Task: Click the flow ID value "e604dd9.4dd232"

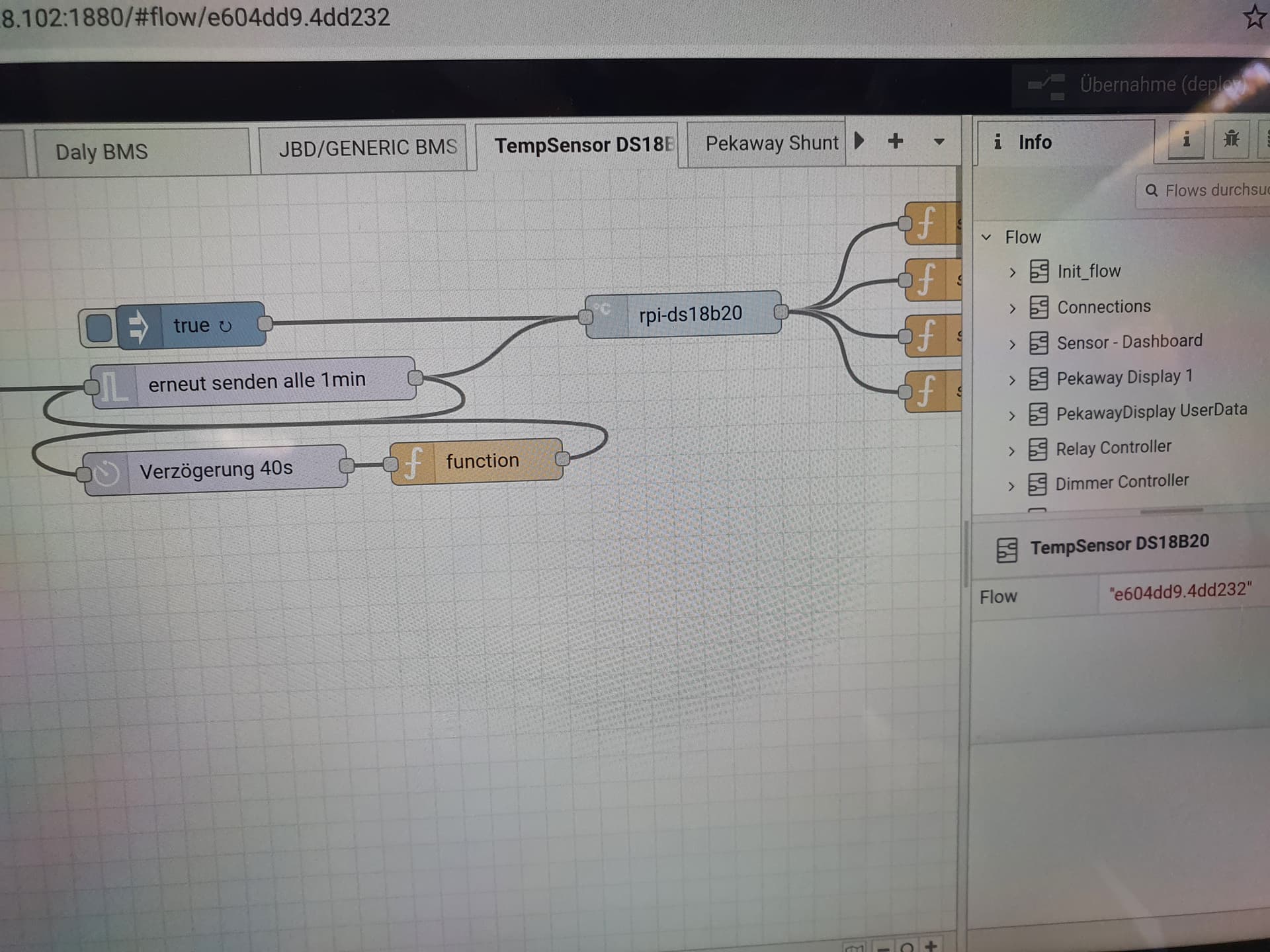Action: coord(1180,590)
